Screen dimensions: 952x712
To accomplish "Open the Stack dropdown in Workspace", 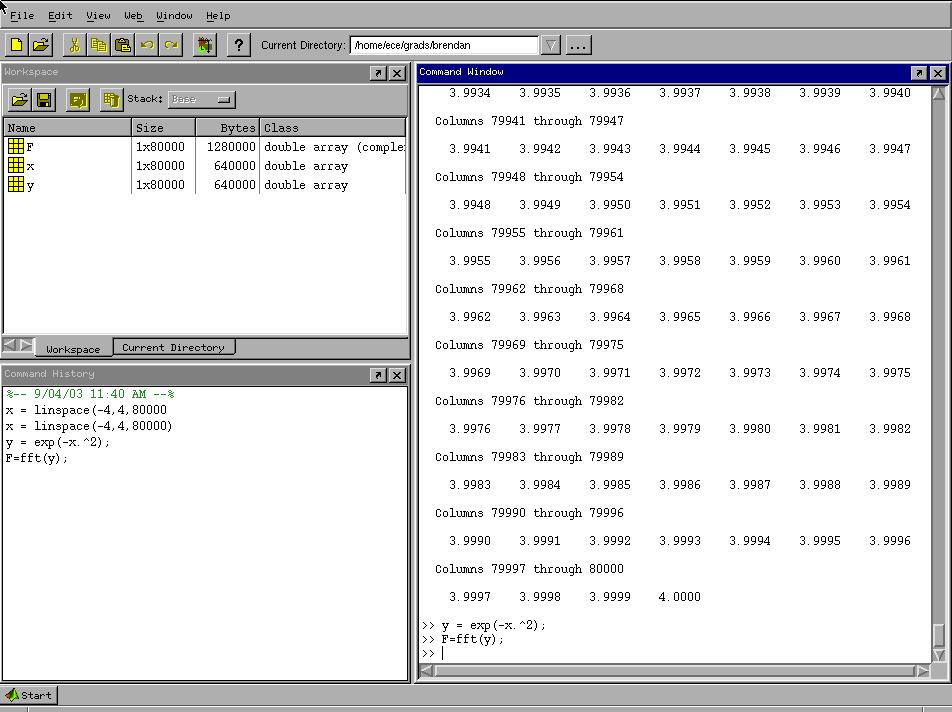I will coord(202,100).
